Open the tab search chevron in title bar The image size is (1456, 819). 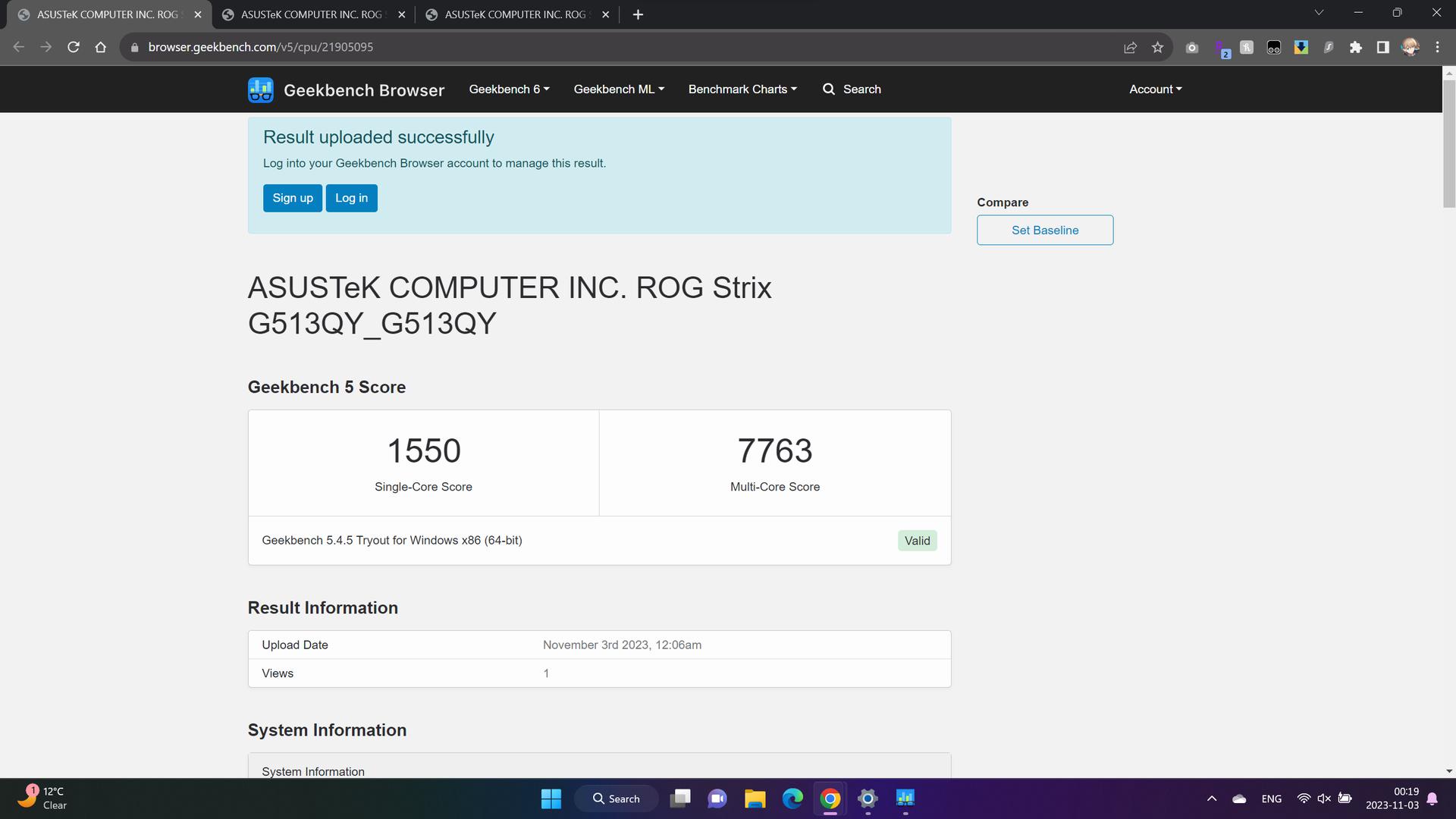tap(1319, 12)
